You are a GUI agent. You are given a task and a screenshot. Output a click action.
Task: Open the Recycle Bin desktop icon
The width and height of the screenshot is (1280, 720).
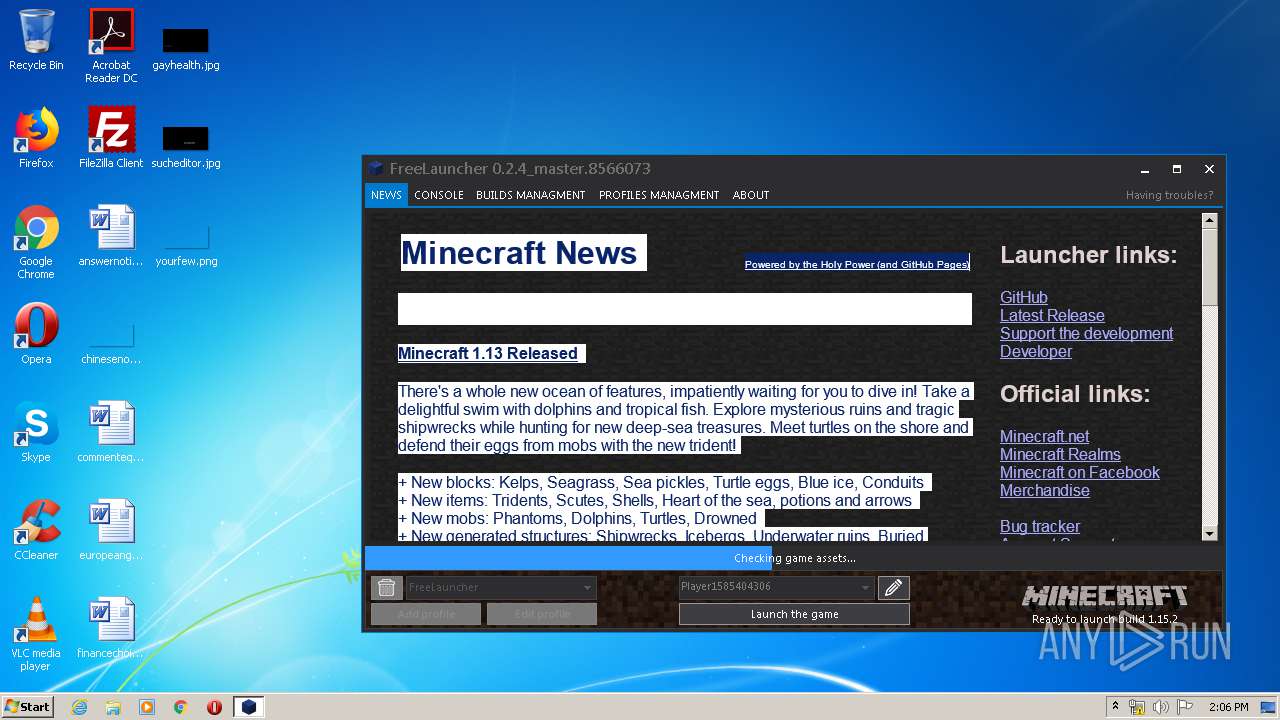36,40
